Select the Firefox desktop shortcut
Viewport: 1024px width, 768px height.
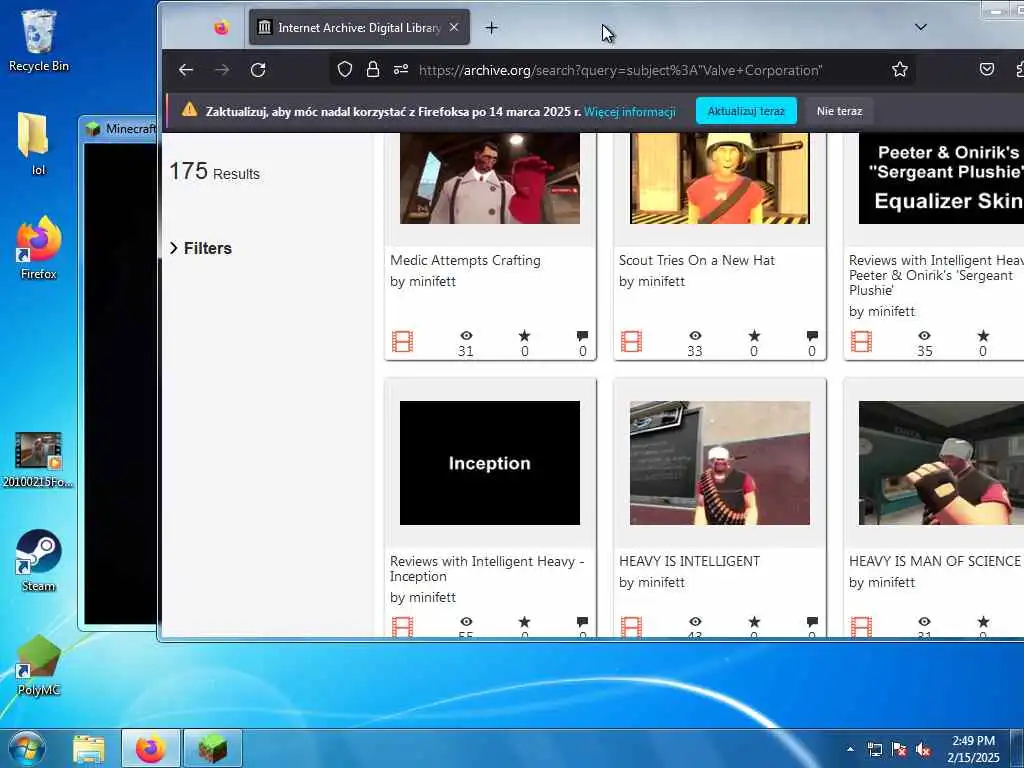coord(39,248)
